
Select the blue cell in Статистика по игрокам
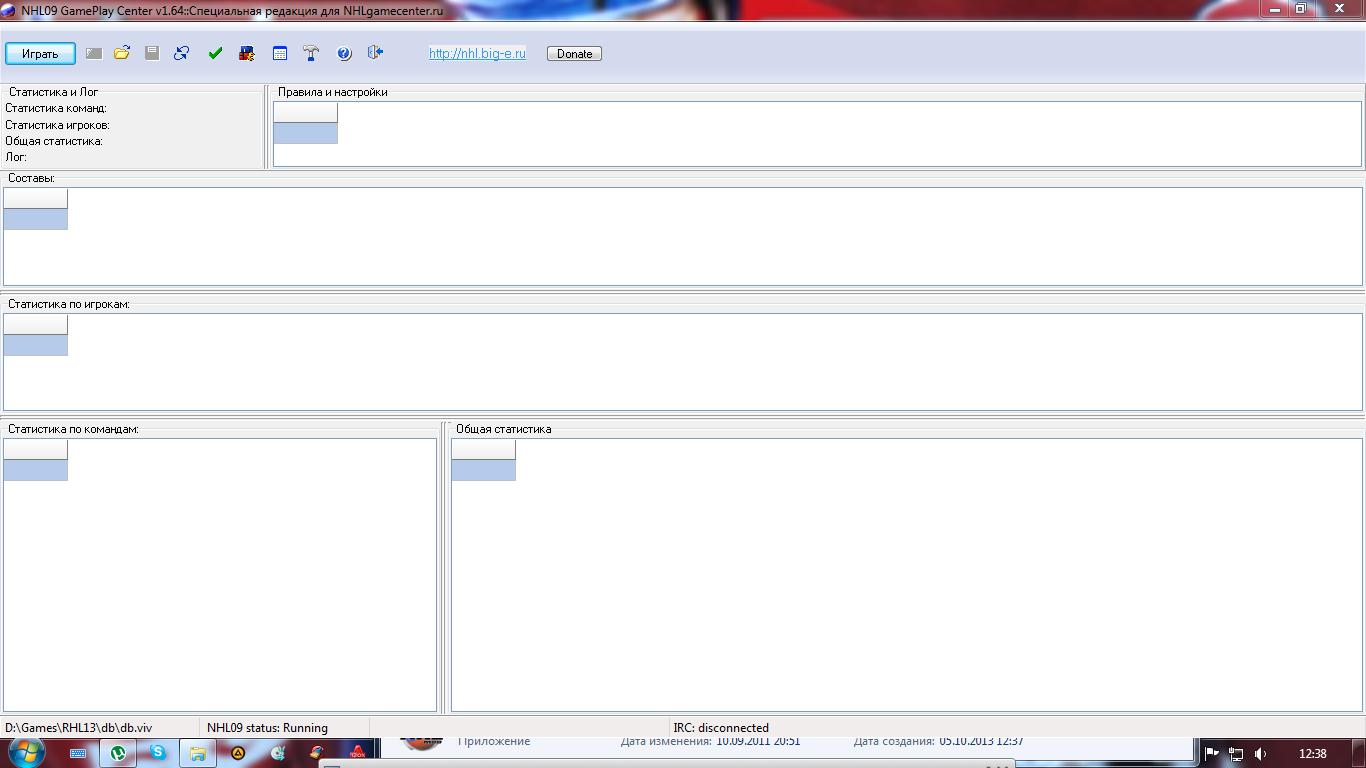pyautogui.click(x=36, y=345)
